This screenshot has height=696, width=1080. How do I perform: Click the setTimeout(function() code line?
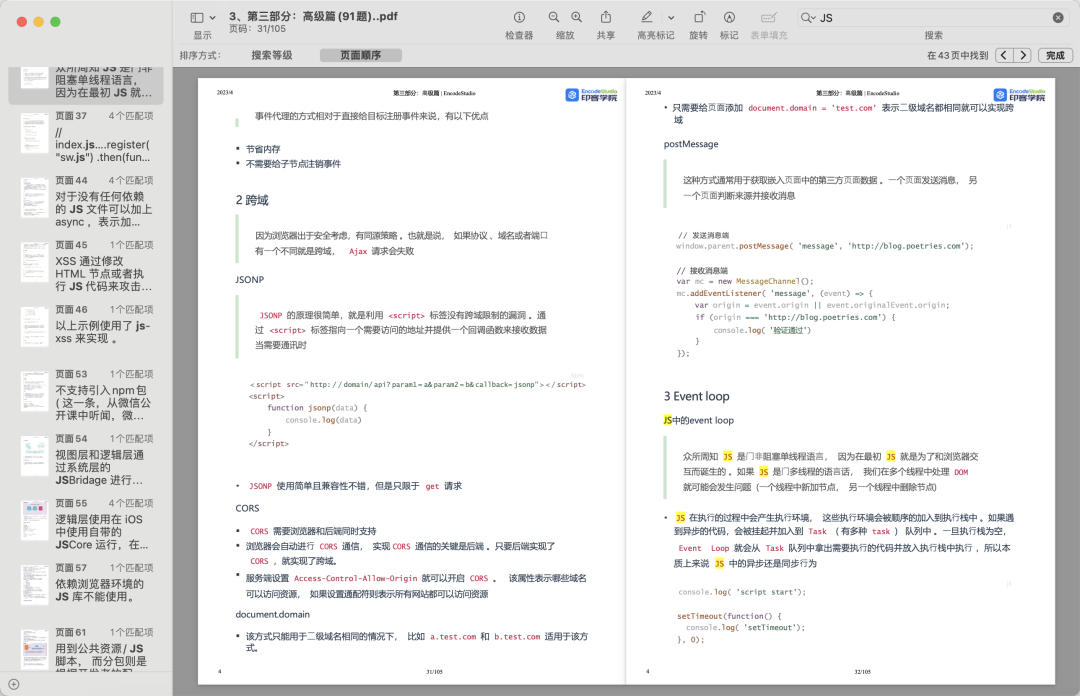pos(729,616)
